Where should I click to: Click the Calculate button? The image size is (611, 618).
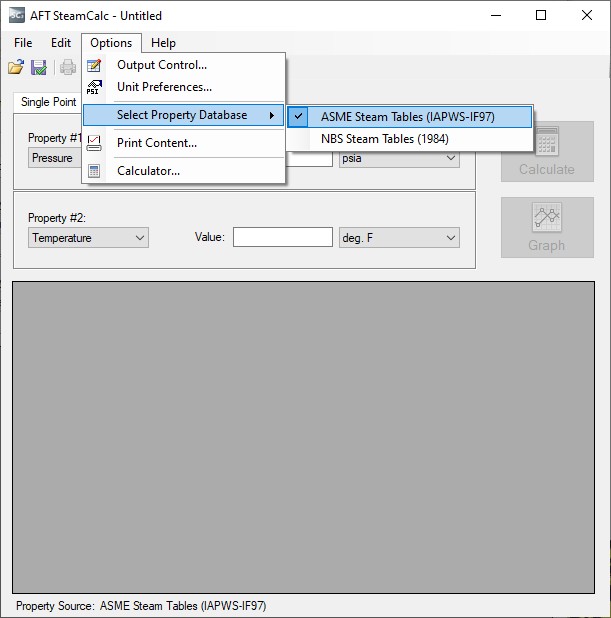pyautogui.click(x=547, y=151)
